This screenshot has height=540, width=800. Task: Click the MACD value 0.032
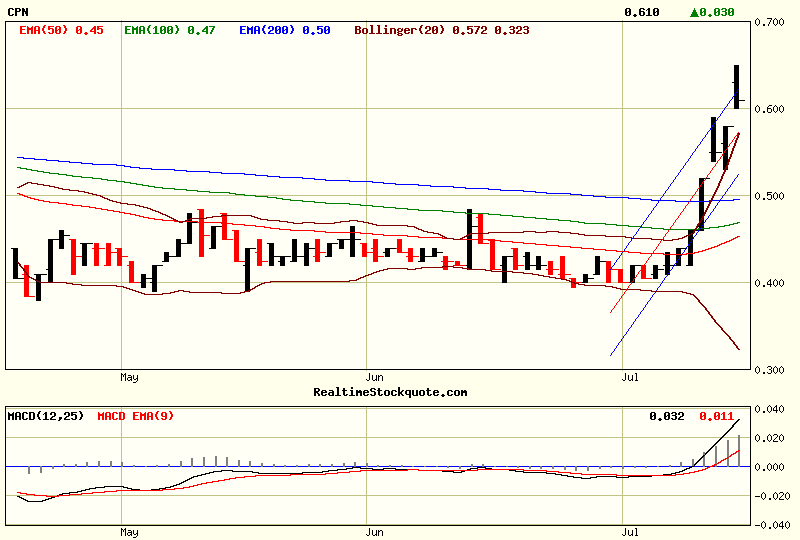point(666,416)
